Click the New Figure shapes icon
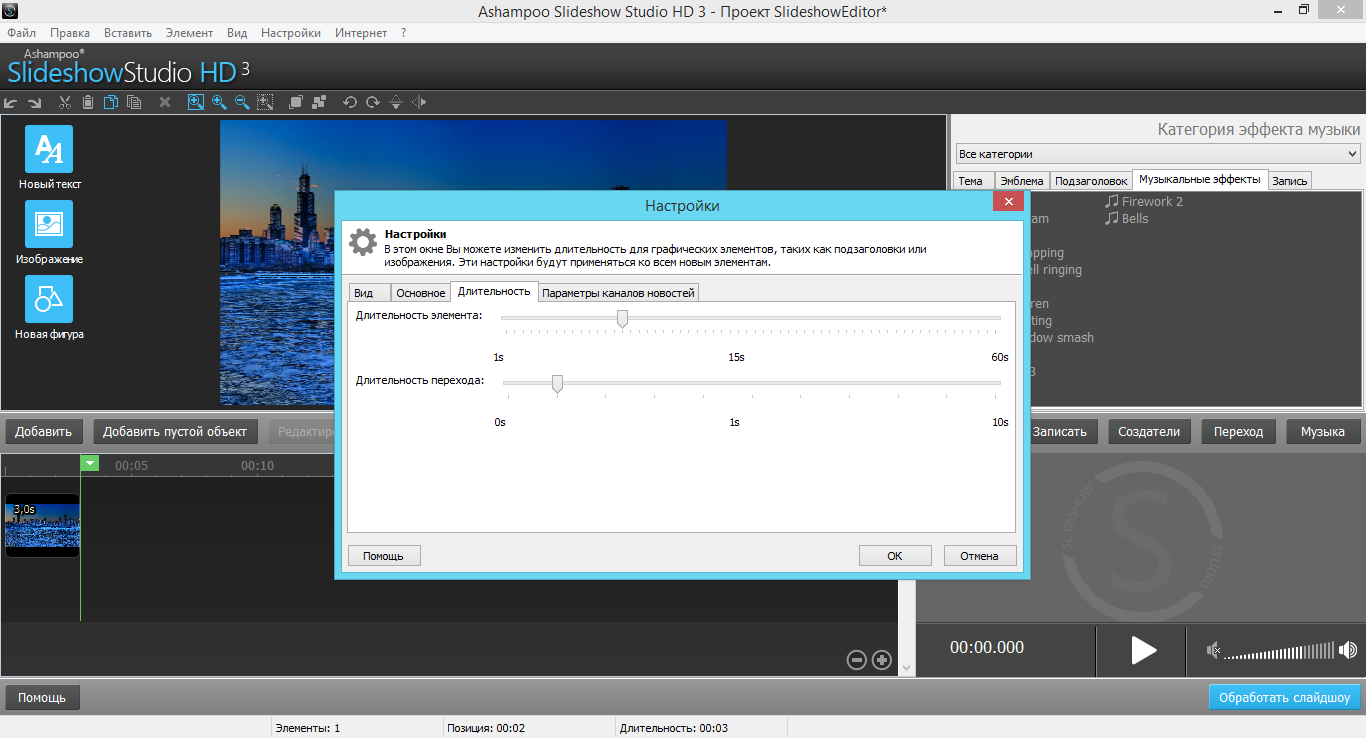This screenshot has height=738, width=1366. (x=49, y=299)
